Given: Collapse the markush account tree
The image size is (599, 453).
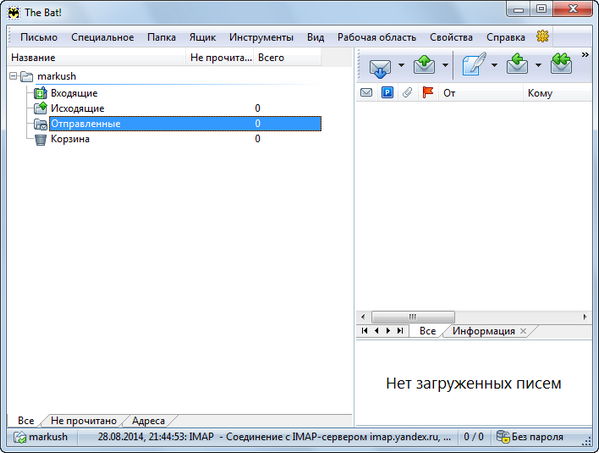Looking at the screenshot, I should click(13, 76).
